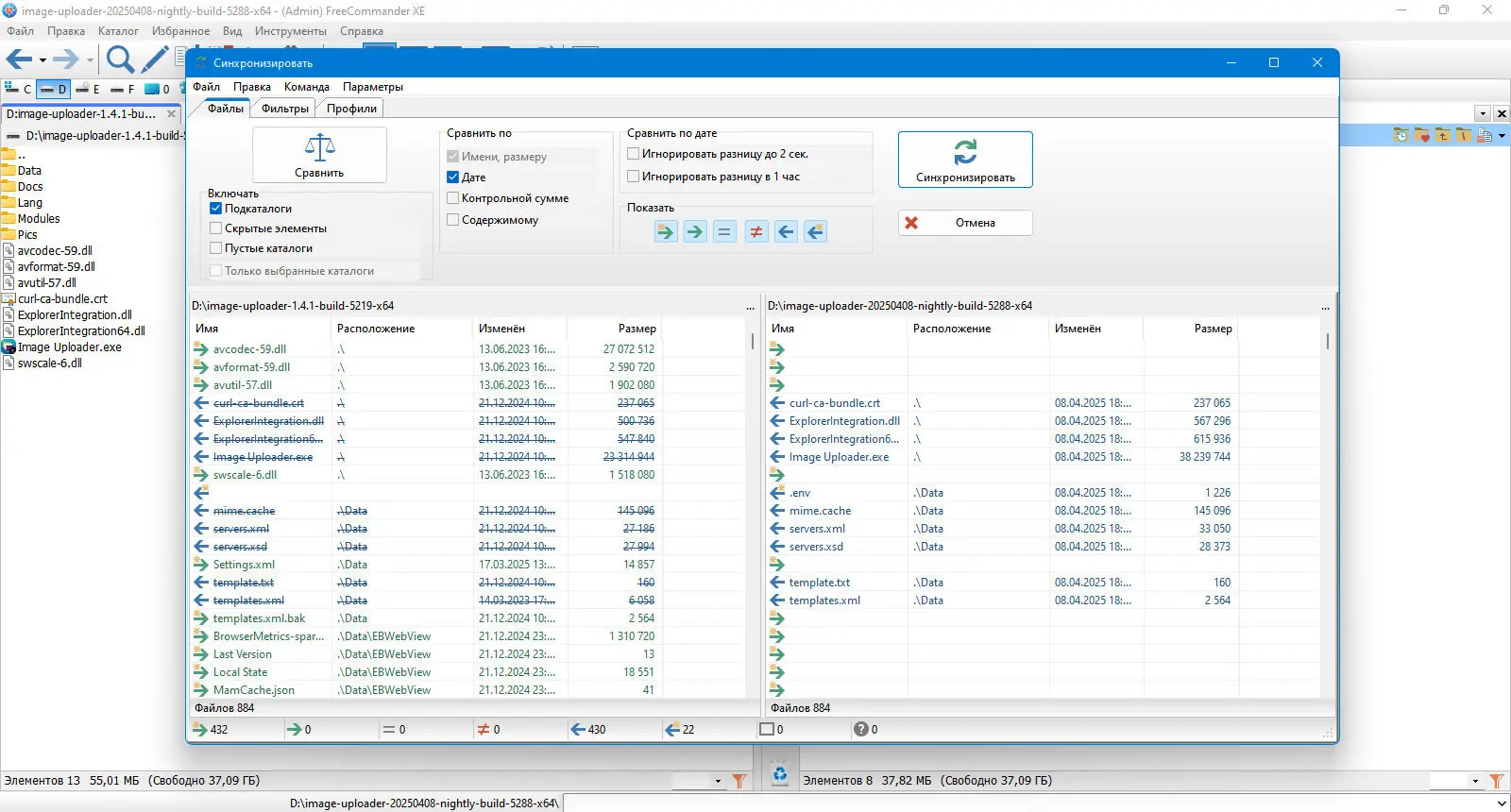Click the Edit pencil icon
The image size is (1511, 812).
click(154, 59)
